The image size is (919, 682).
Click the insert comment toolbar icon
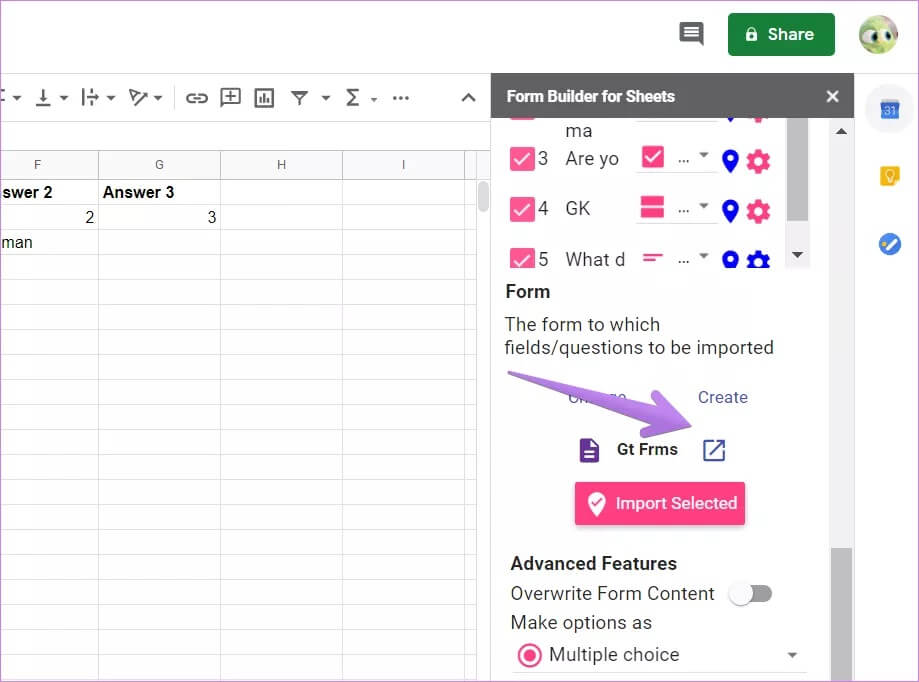click(x=231, y=97)
